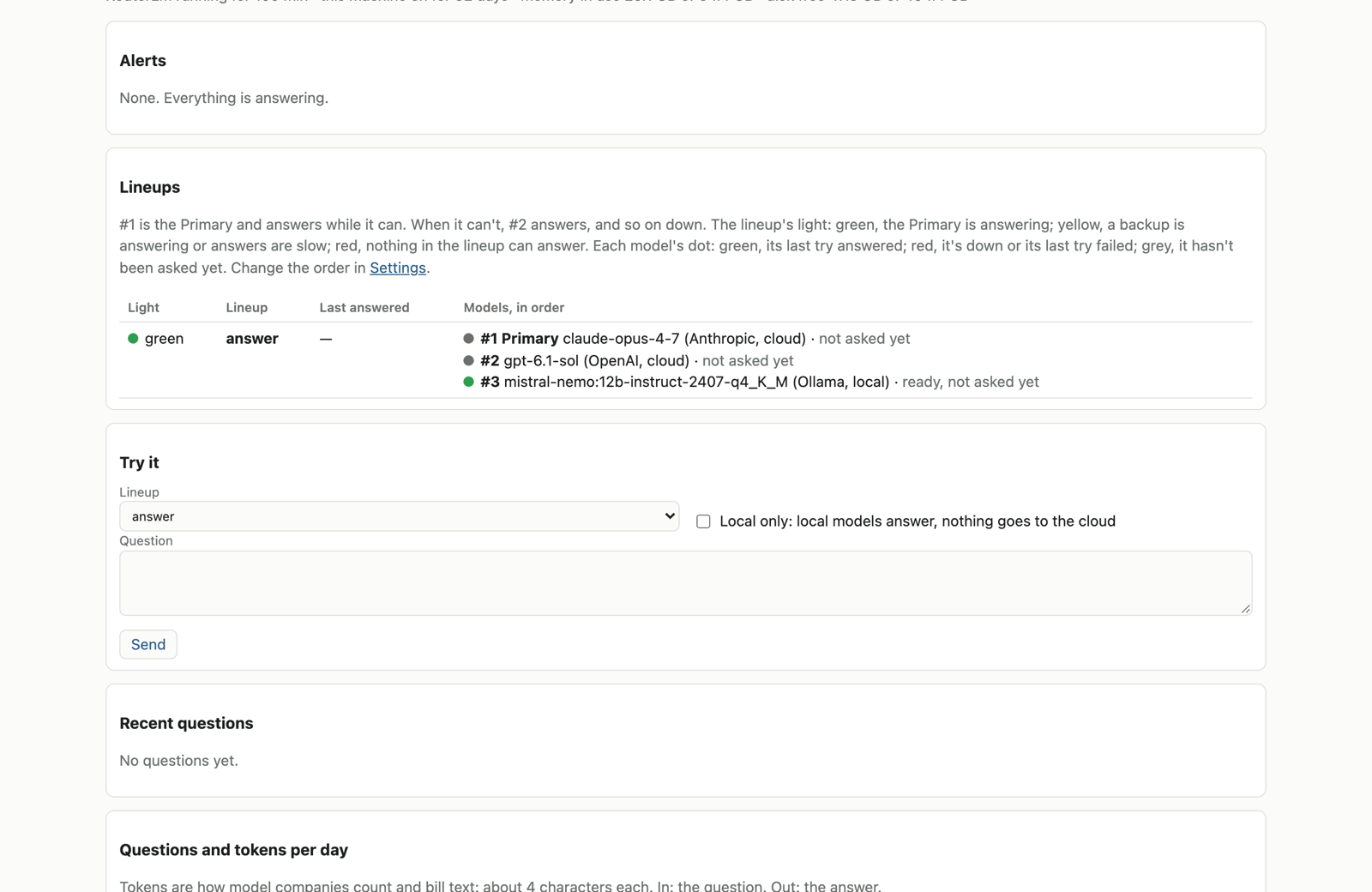
Task: Click the 'green' light status text
Action: [164, 339]
